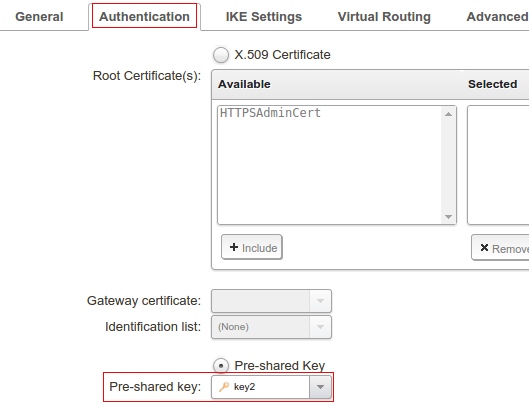This screenshot has height=404, width=529.
Task: Click the plus icon on Include
Action: pyautogui.click(x=234, y=247)
